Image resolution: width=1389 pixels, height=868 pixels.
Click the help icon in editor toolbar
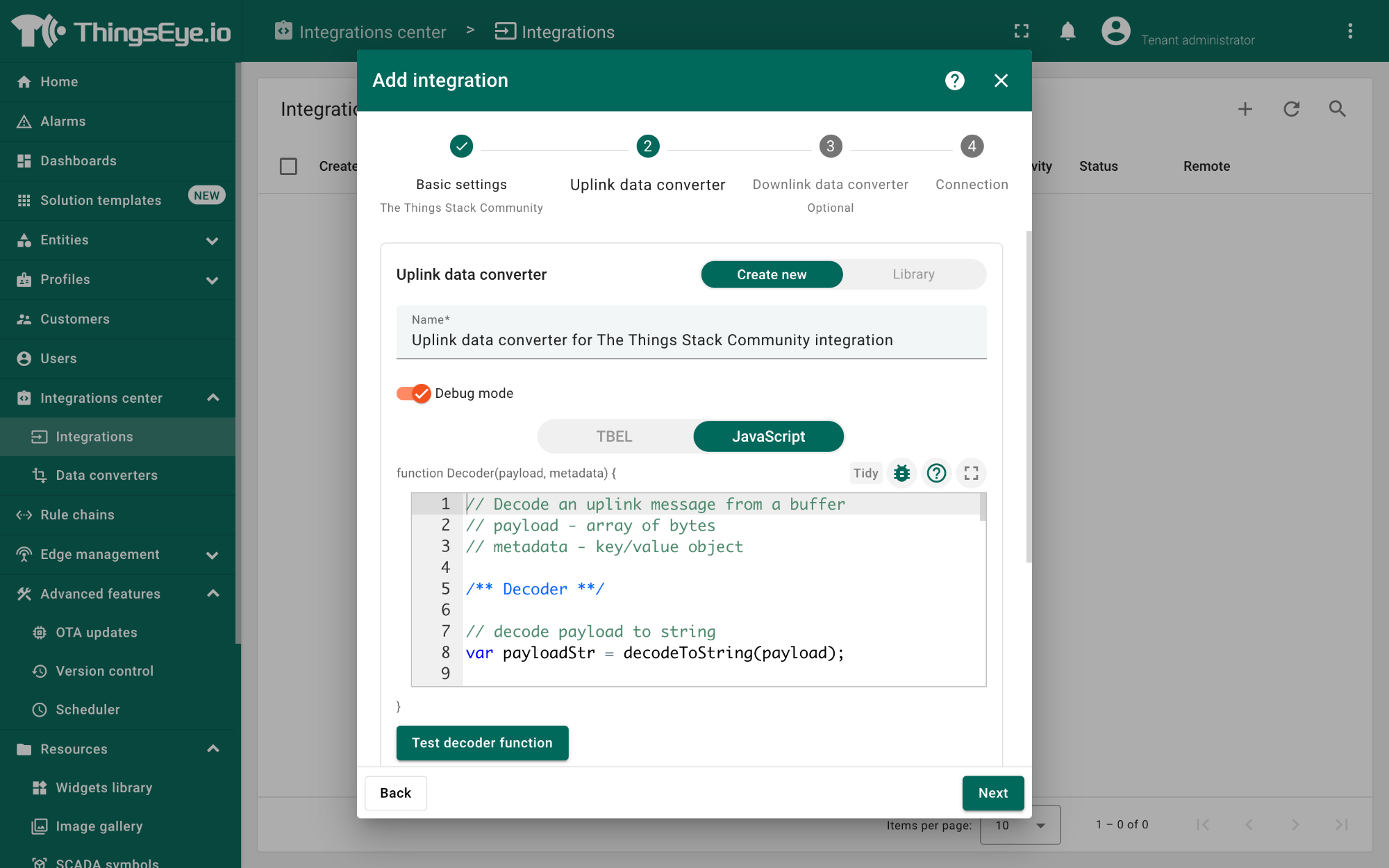click(x=937, y=473)
